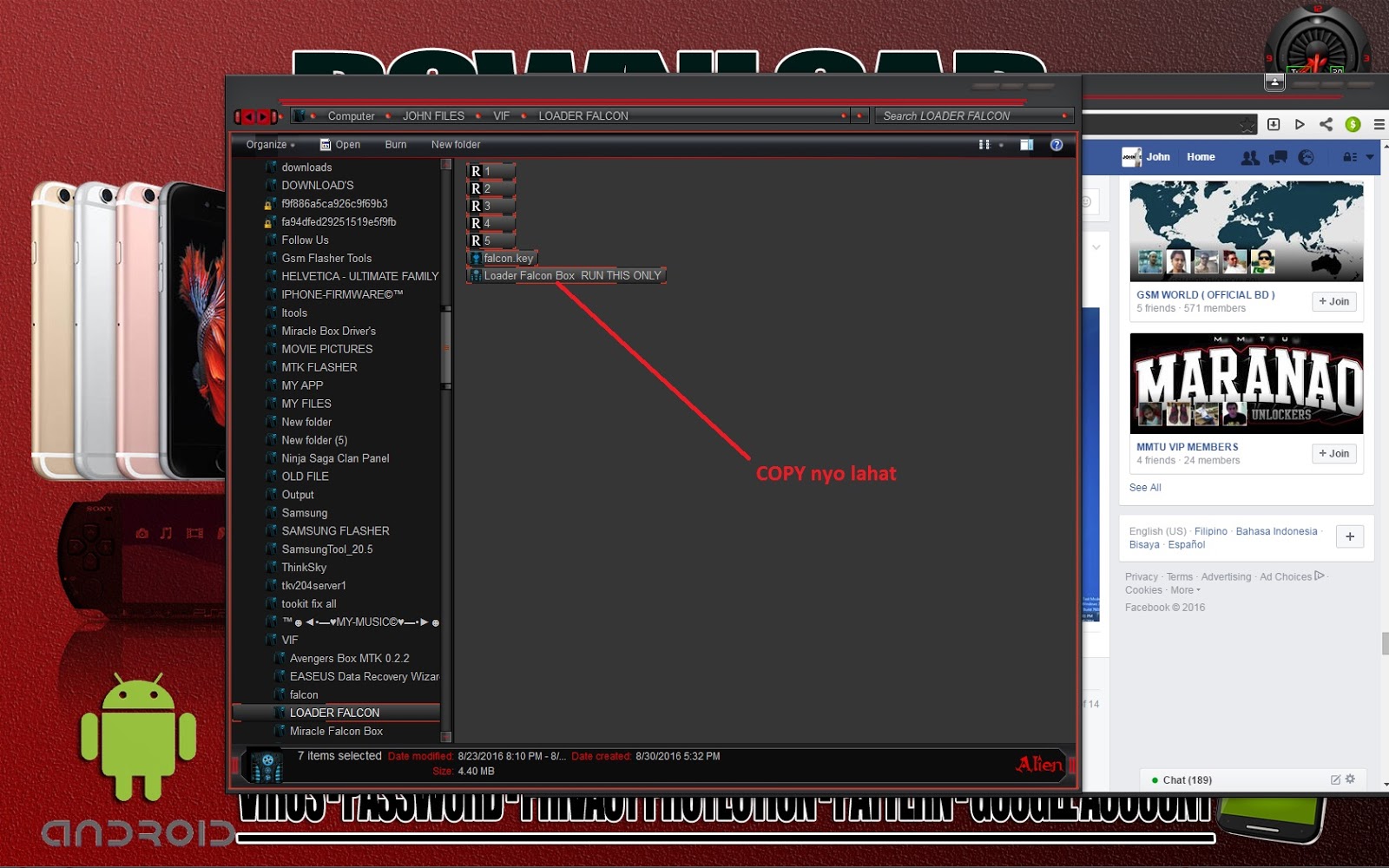Click in the Search LOADER FALCON field
This screenshot has width=1389, height=868.
[974, 115]
